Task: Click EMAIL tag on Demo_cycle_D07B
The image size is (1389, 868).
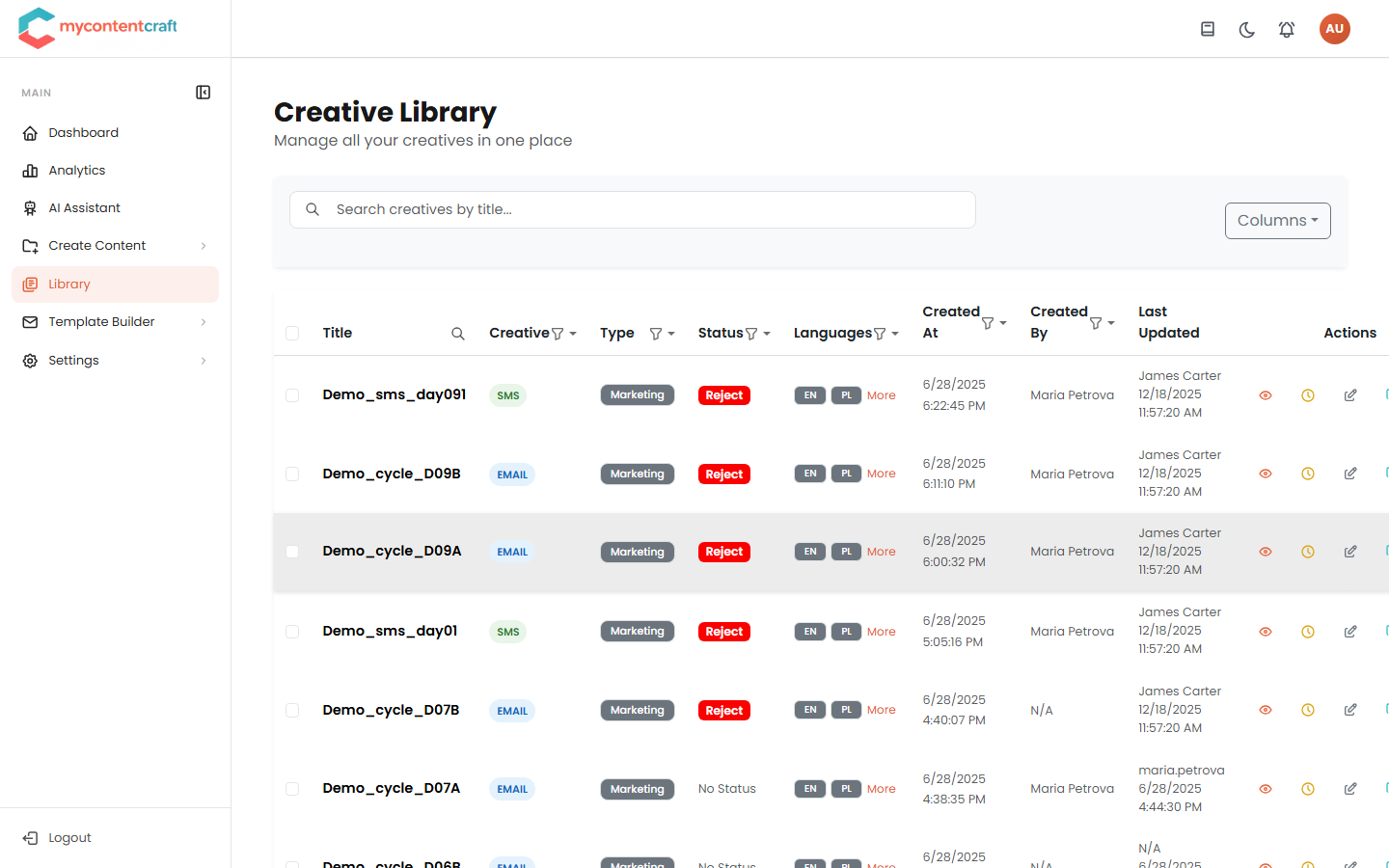Action: [512, 711]
